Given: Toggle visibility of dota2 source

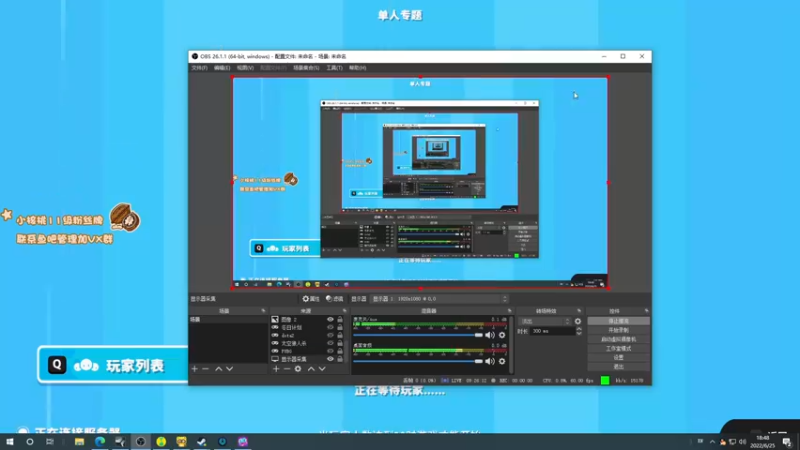Looking at the screenshot, I should [x=330, y=335].
